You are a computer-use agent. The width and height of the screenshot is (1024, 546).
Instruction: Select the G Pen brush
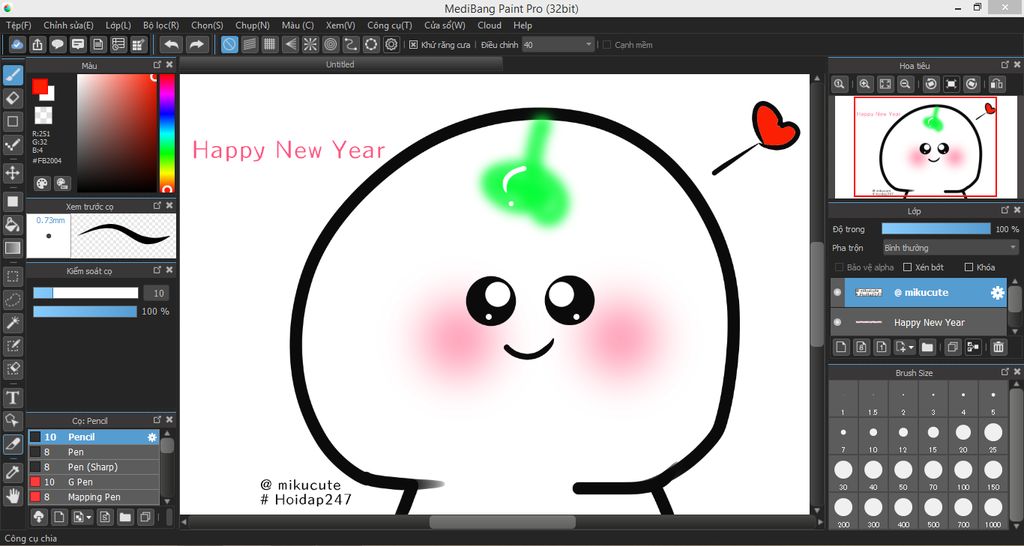pyautogui.click(x=94, y=482)
